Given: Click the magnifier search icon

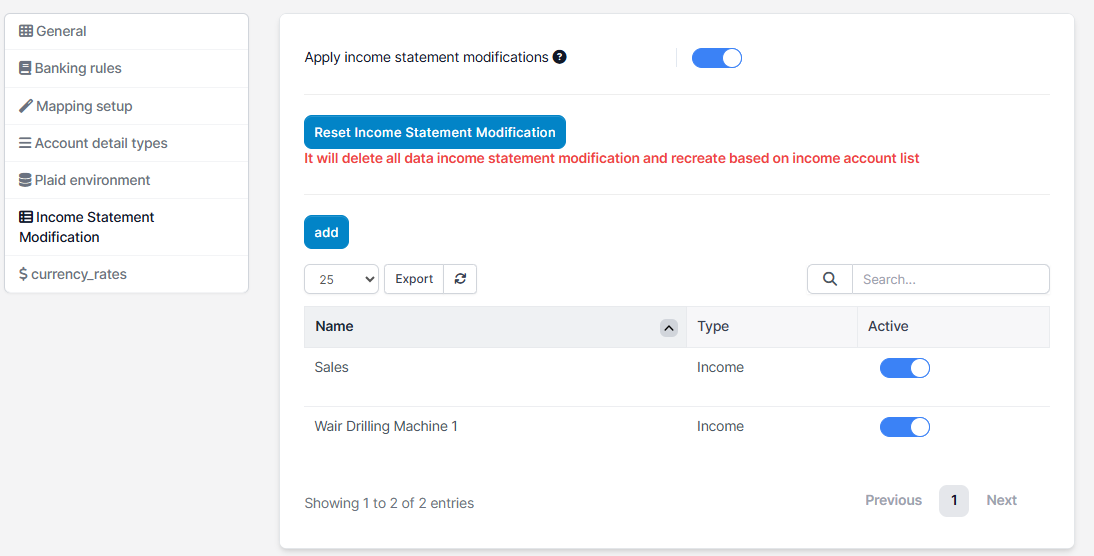Looking at the screenshot, I should pyautogui.click(x=830, y=279).
